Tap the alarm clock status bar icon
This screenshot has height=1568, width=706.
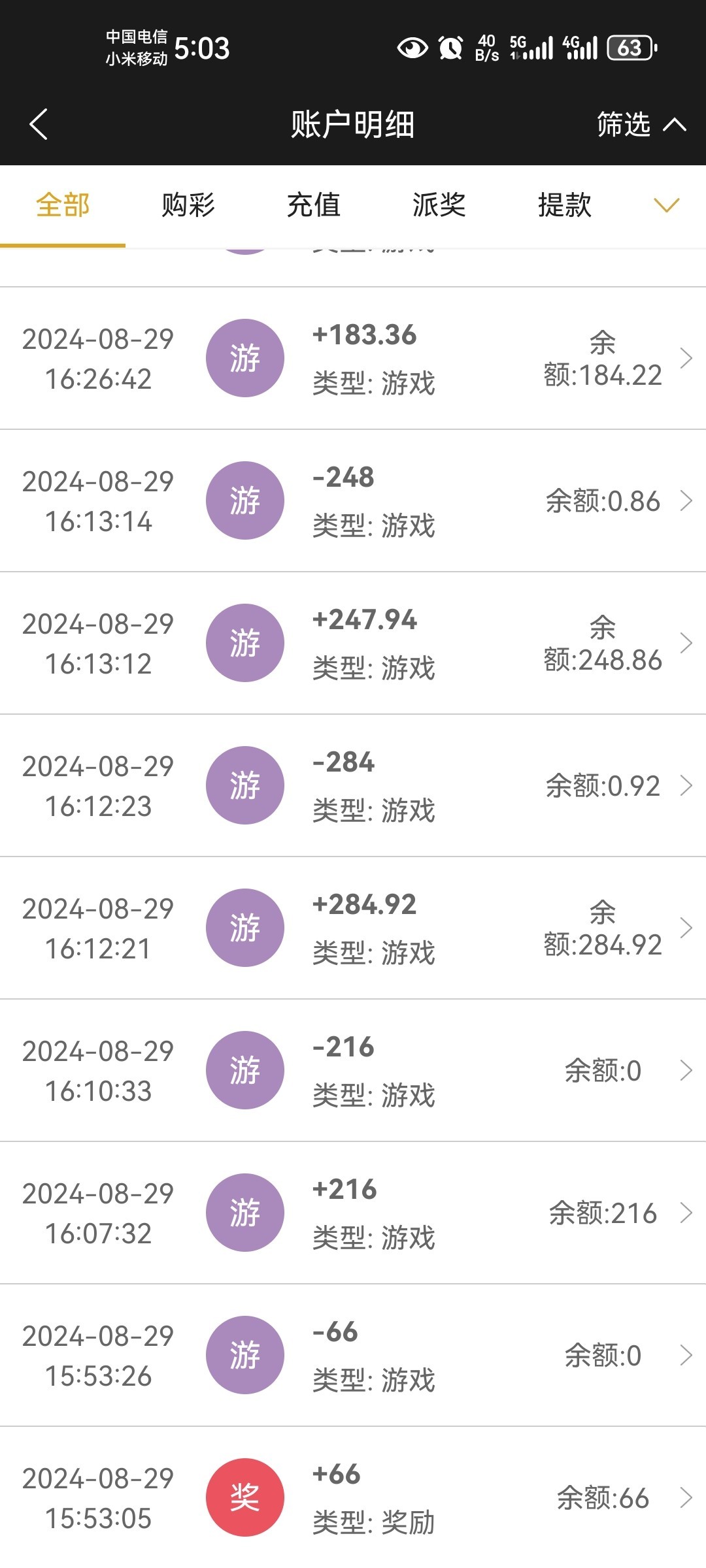coord(450,48)
